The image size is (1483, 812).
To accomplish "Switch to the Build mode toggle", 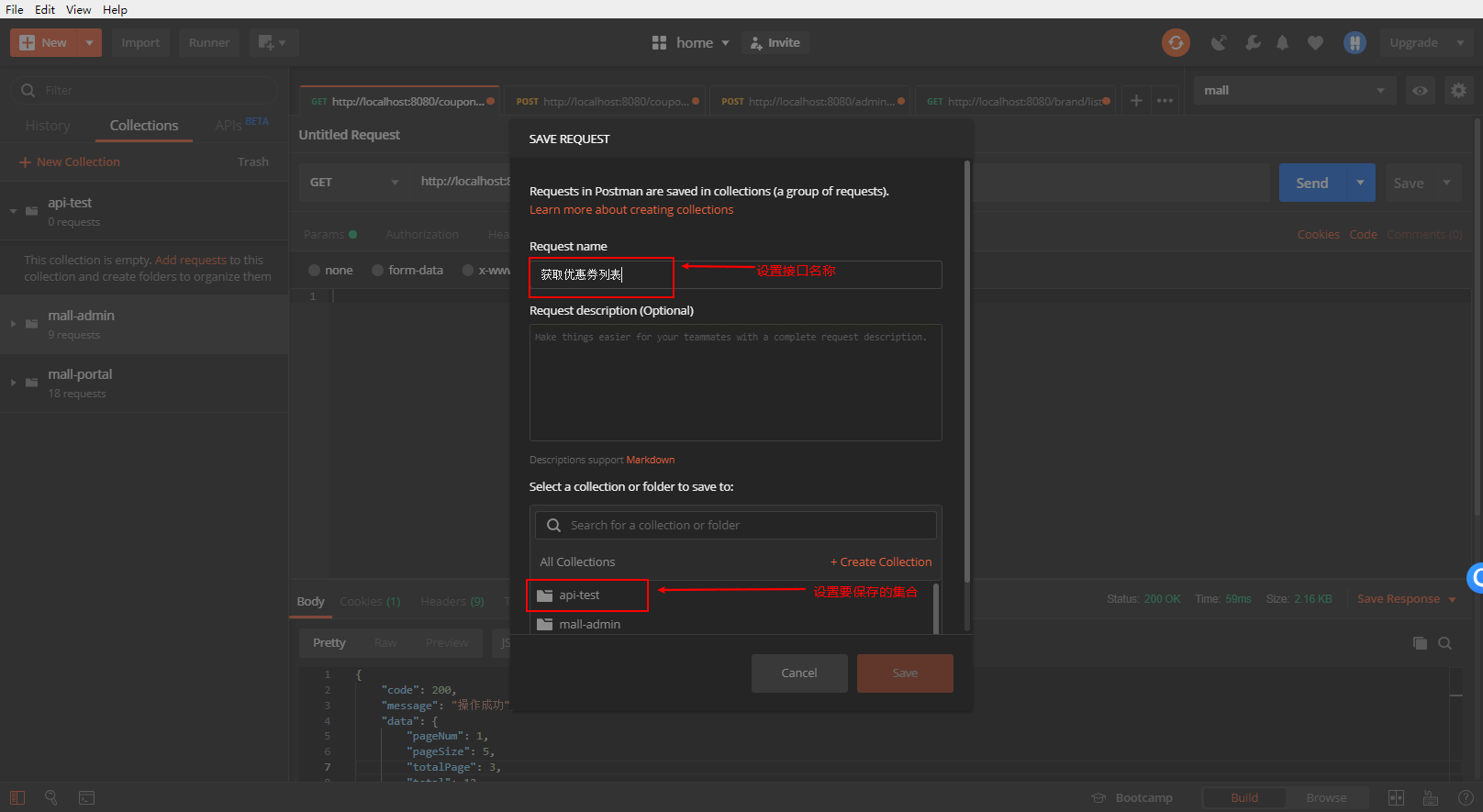I will coord(1244,797).
